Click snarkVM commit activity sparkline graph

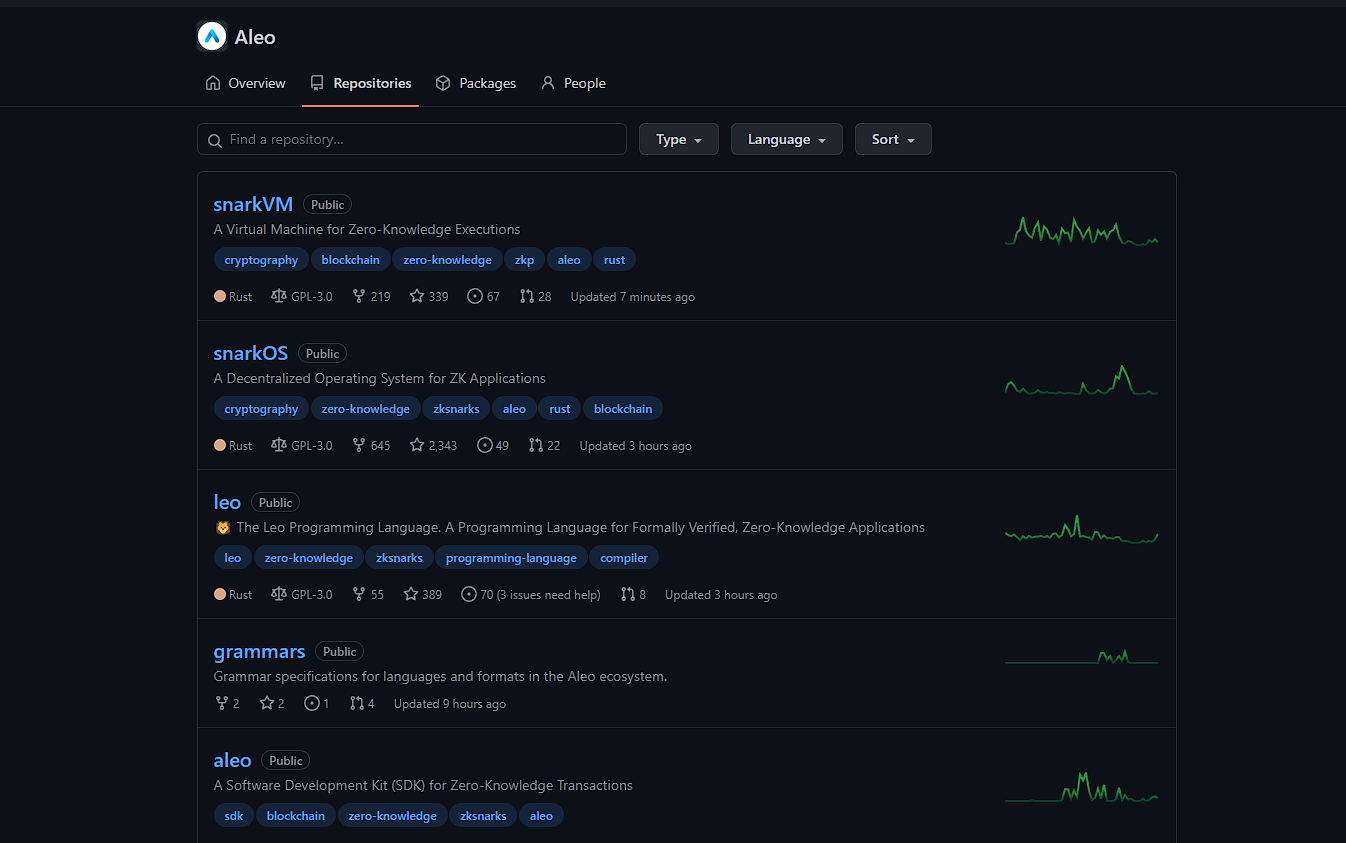[1081, 231]
